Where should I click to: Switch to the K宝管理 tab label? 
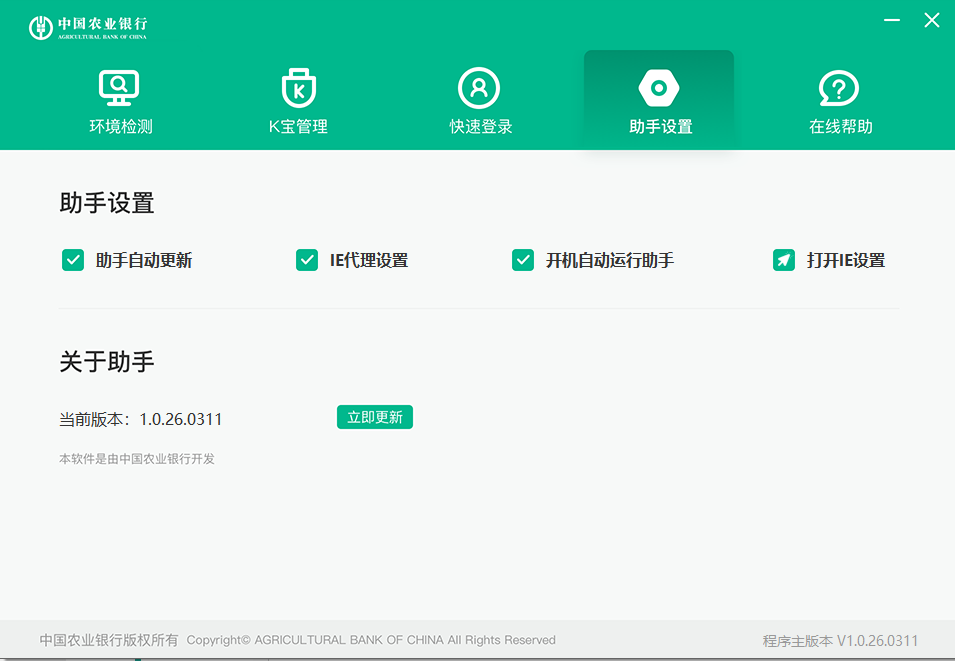pyautogui.click(x=298, y=126)
